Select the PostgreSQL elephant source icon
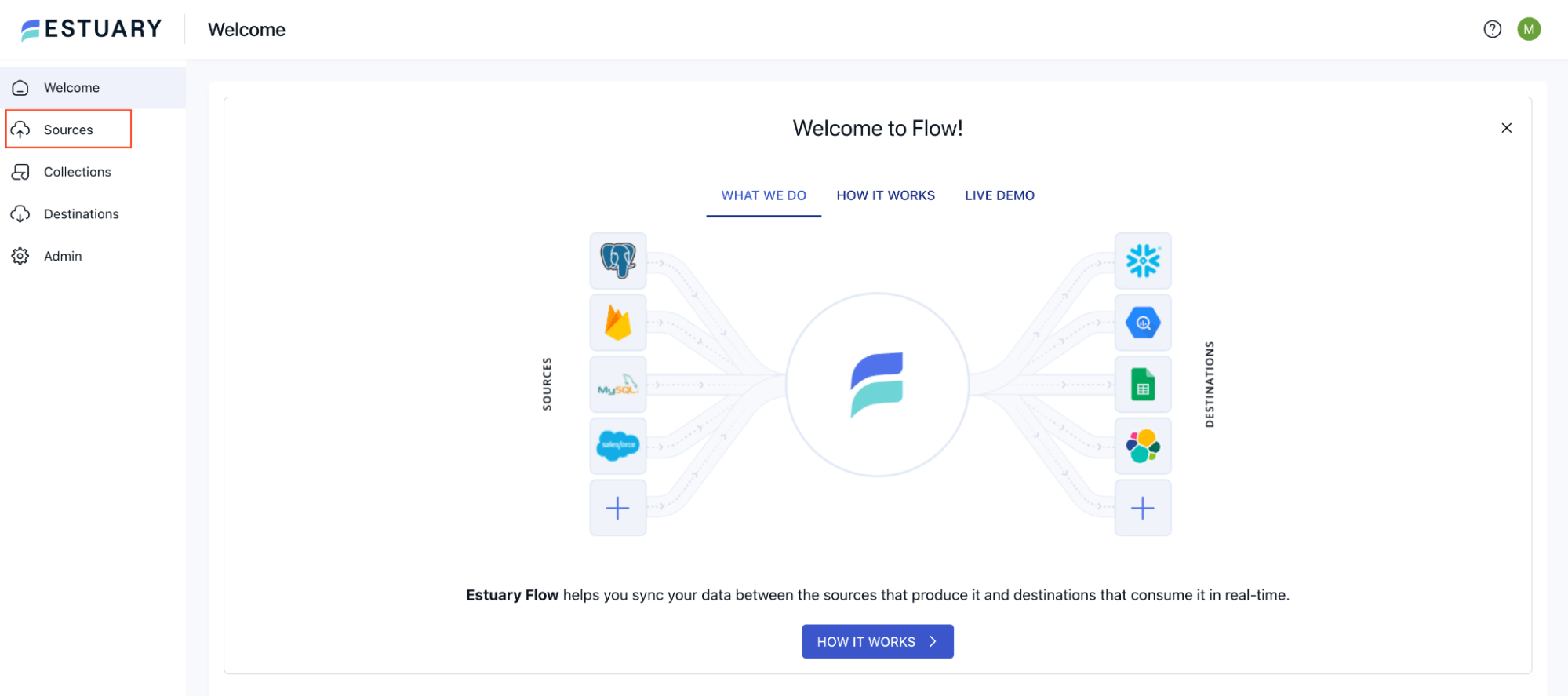The width and height of the screenshot is (1568, 697). (x=618, y=261)
